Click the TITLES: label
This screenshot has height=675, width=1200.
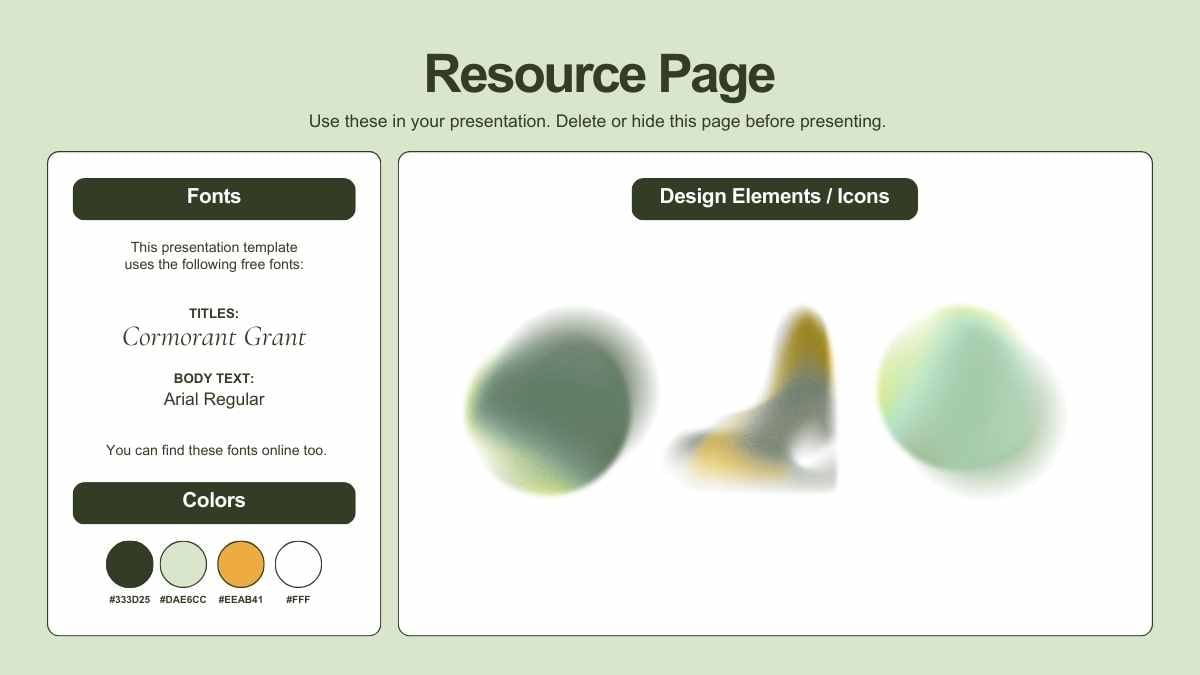click(214, 314)
